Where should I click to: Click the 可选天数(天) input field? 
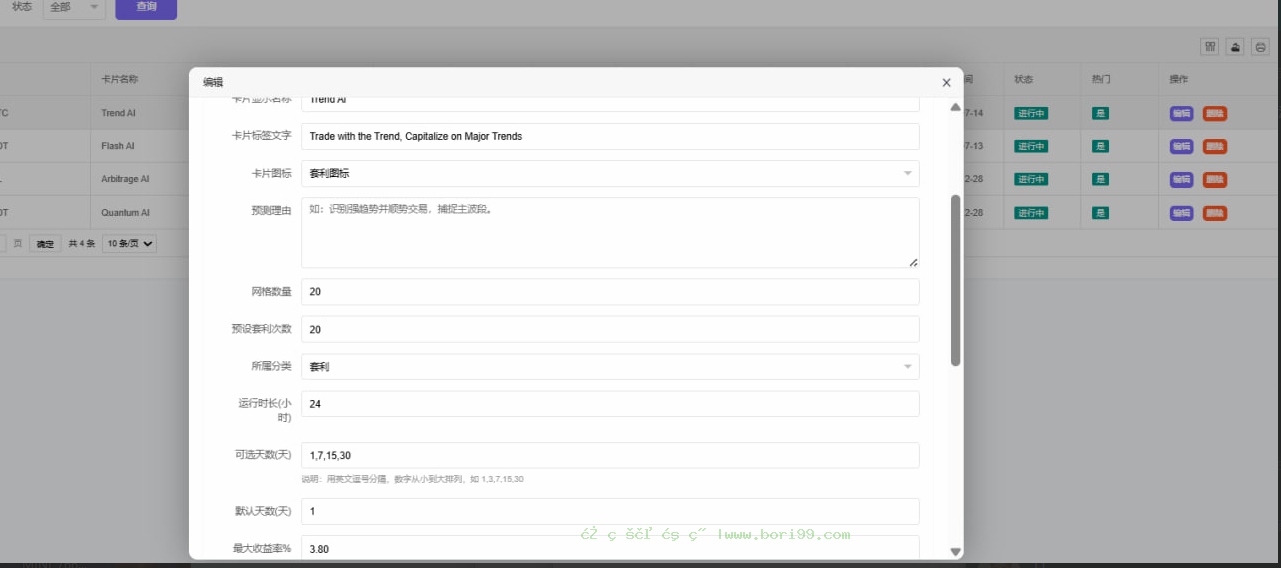click(x=610, y=455)
